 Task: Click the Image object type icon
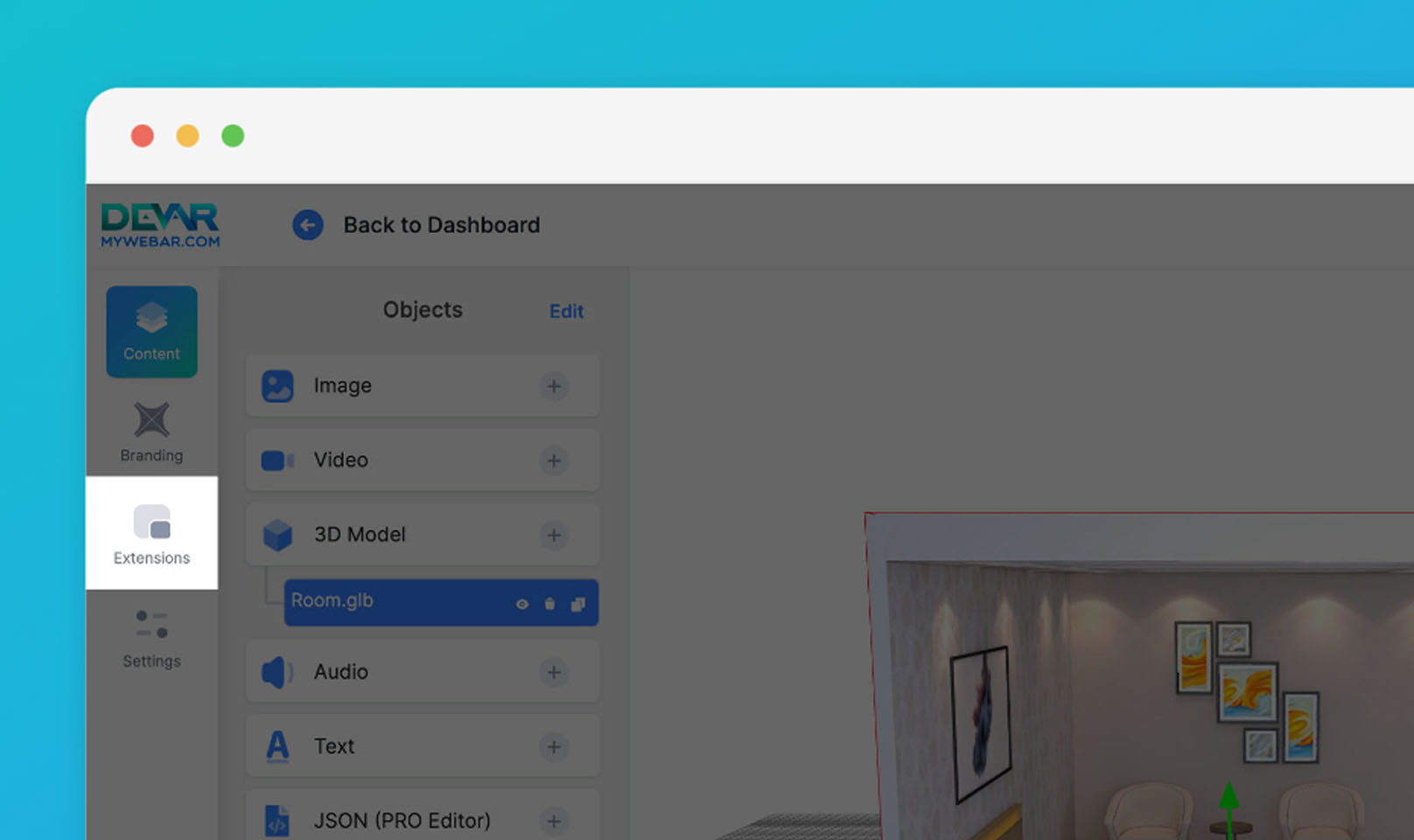tap(276, 386)
